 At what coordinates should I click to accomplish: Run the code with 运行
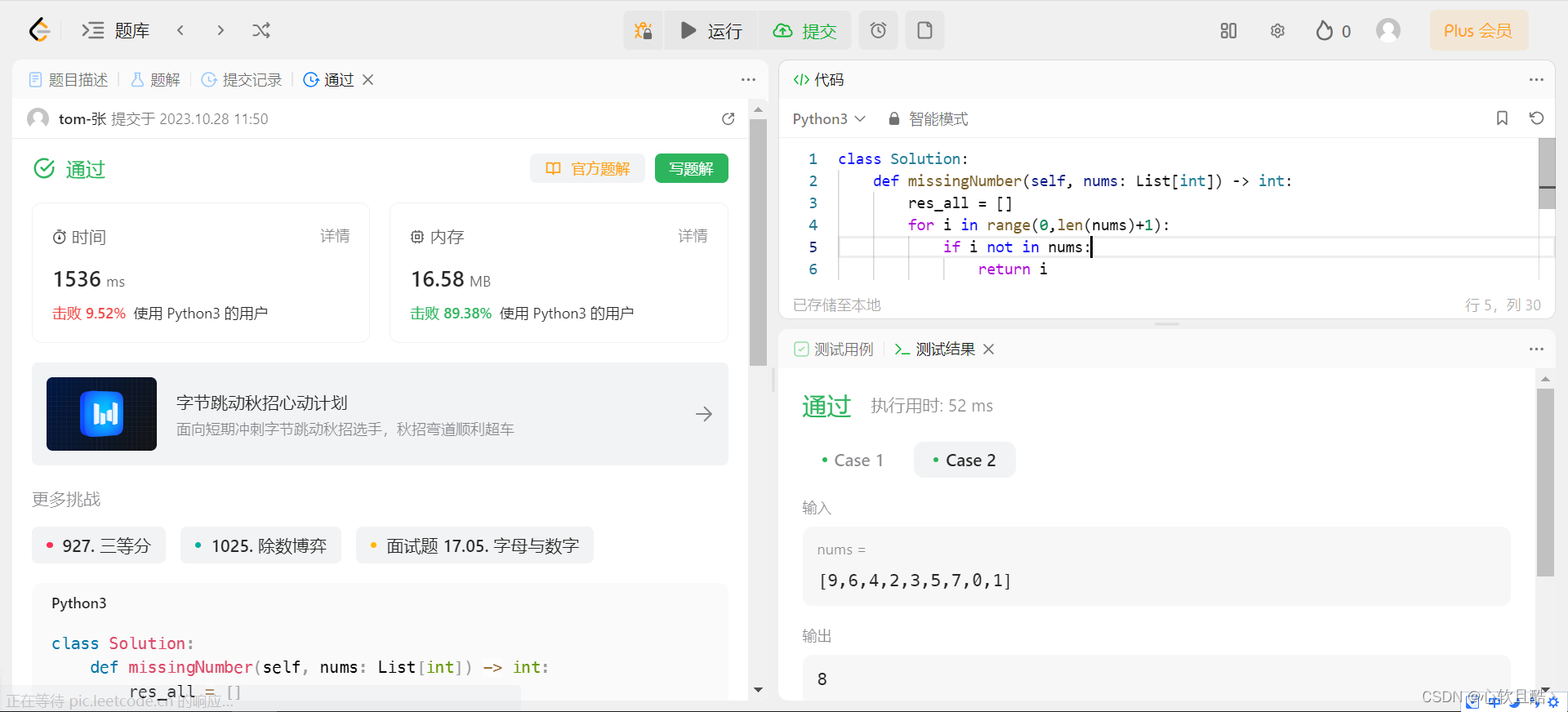pyautogui.click(x=711, y=30)
